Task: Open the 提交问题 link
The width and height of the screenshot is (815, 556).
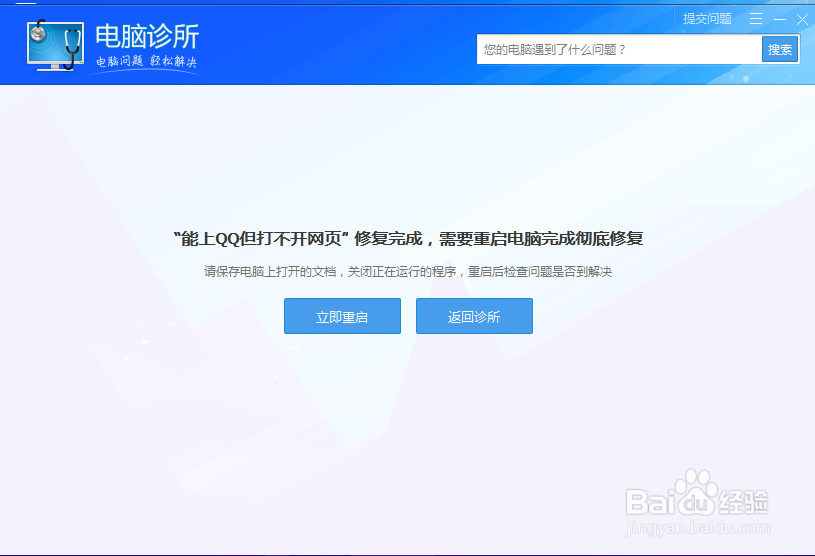Action: tap(707, 19)
